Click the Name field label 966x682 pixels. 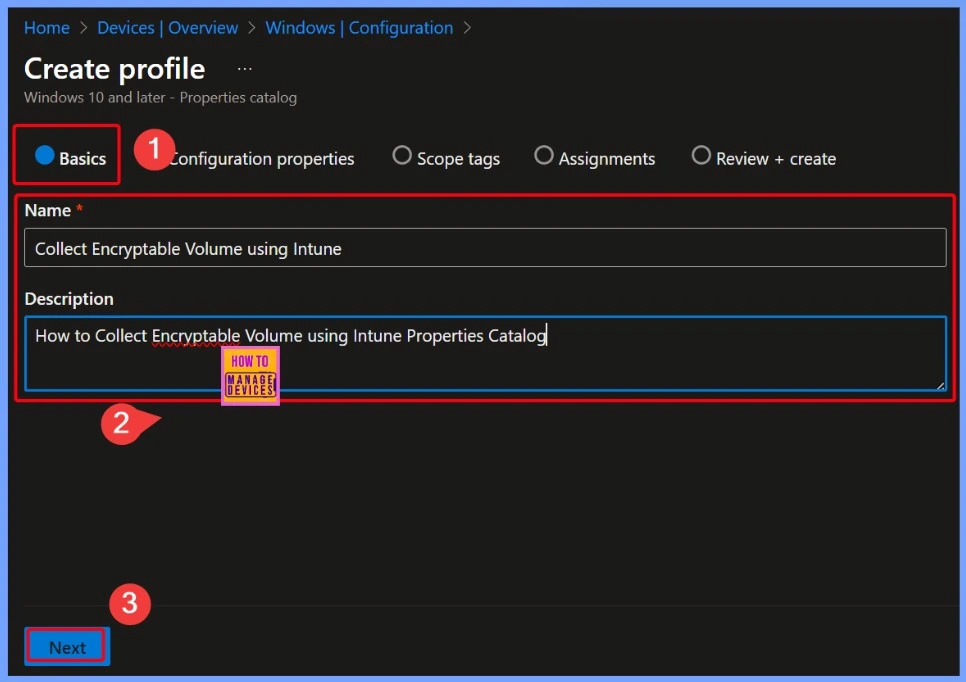[x=47, y=211]
